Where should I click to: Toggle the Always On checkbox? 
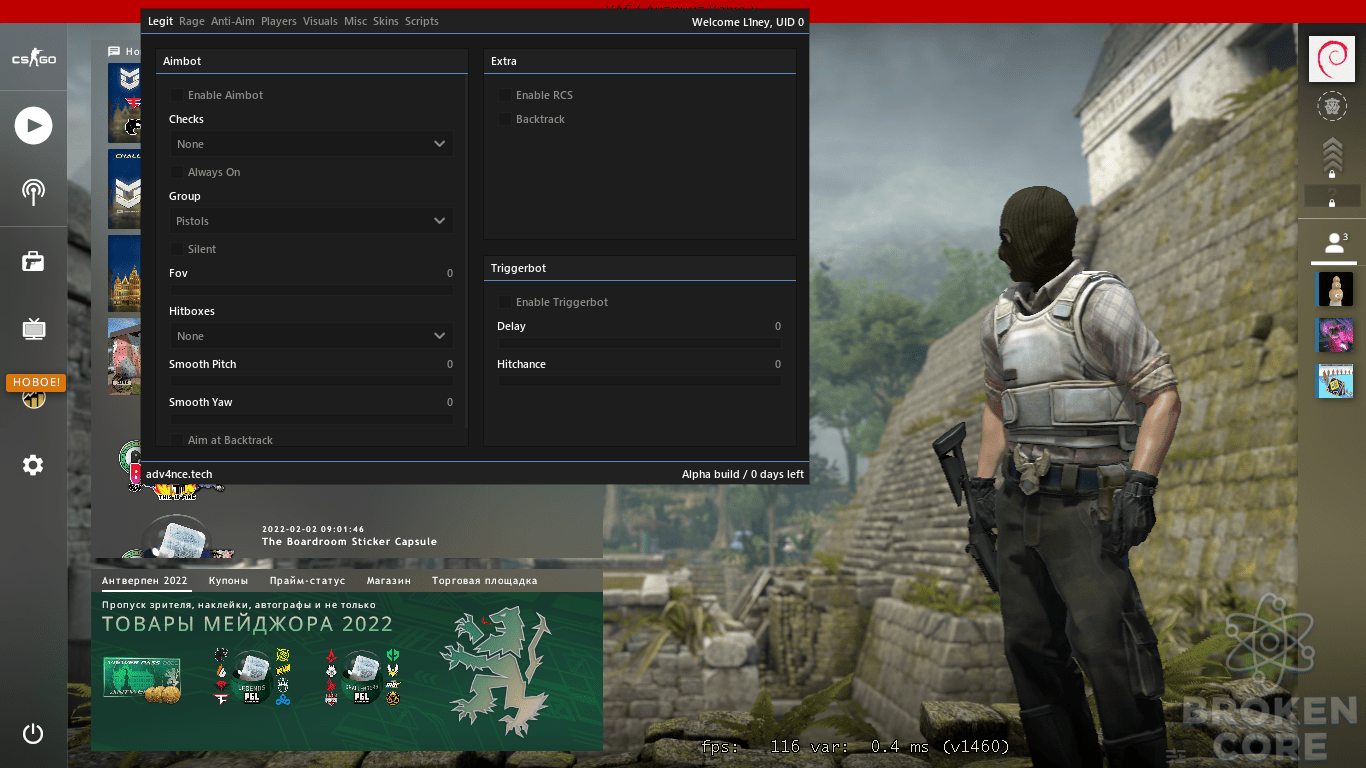click(x=178, y=172)
